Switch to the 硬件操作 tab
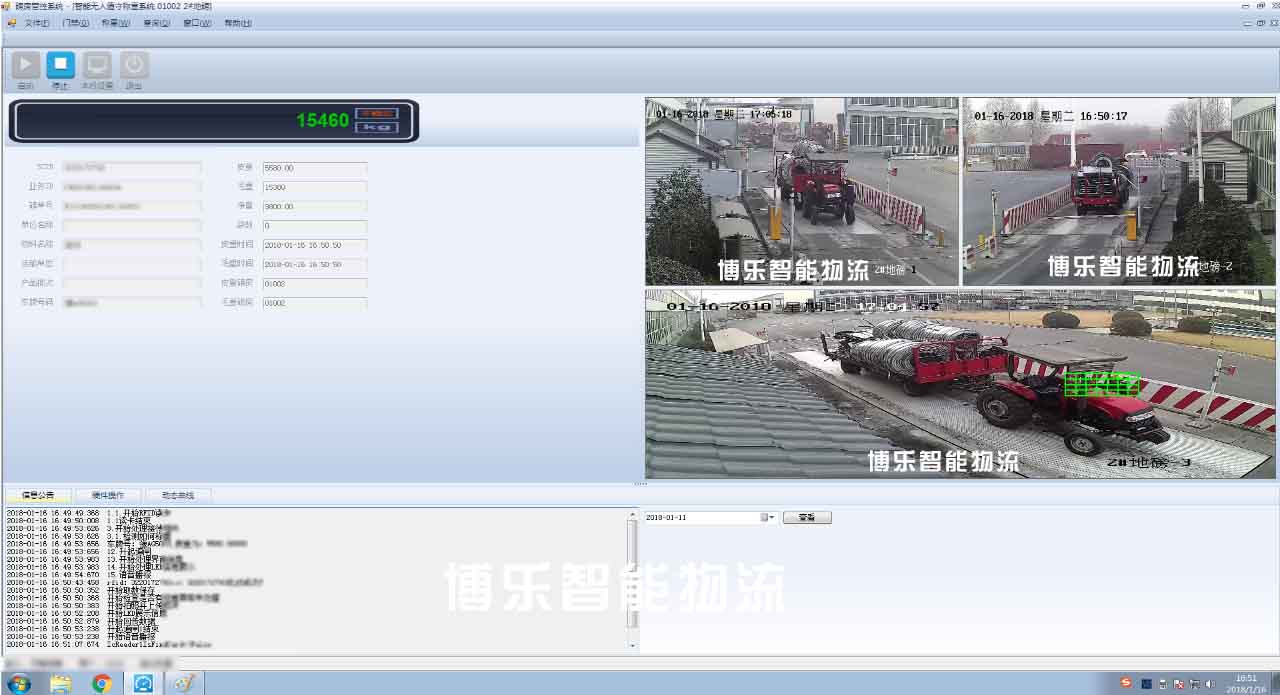 tap(108, 495)
